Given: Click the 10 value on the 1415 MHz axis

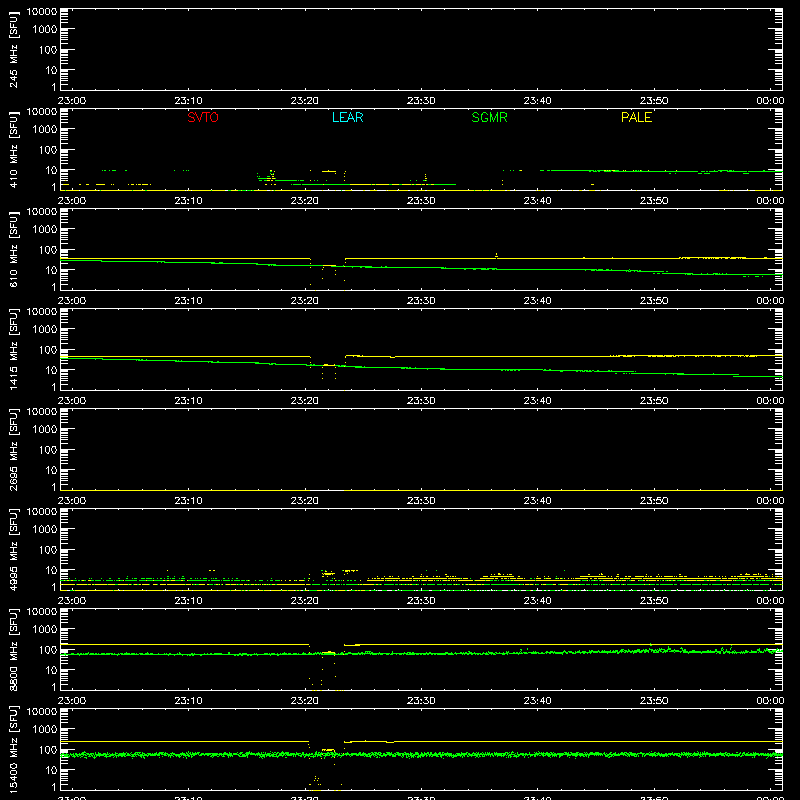Looking at the screenshot, I should tap(51, 370).
